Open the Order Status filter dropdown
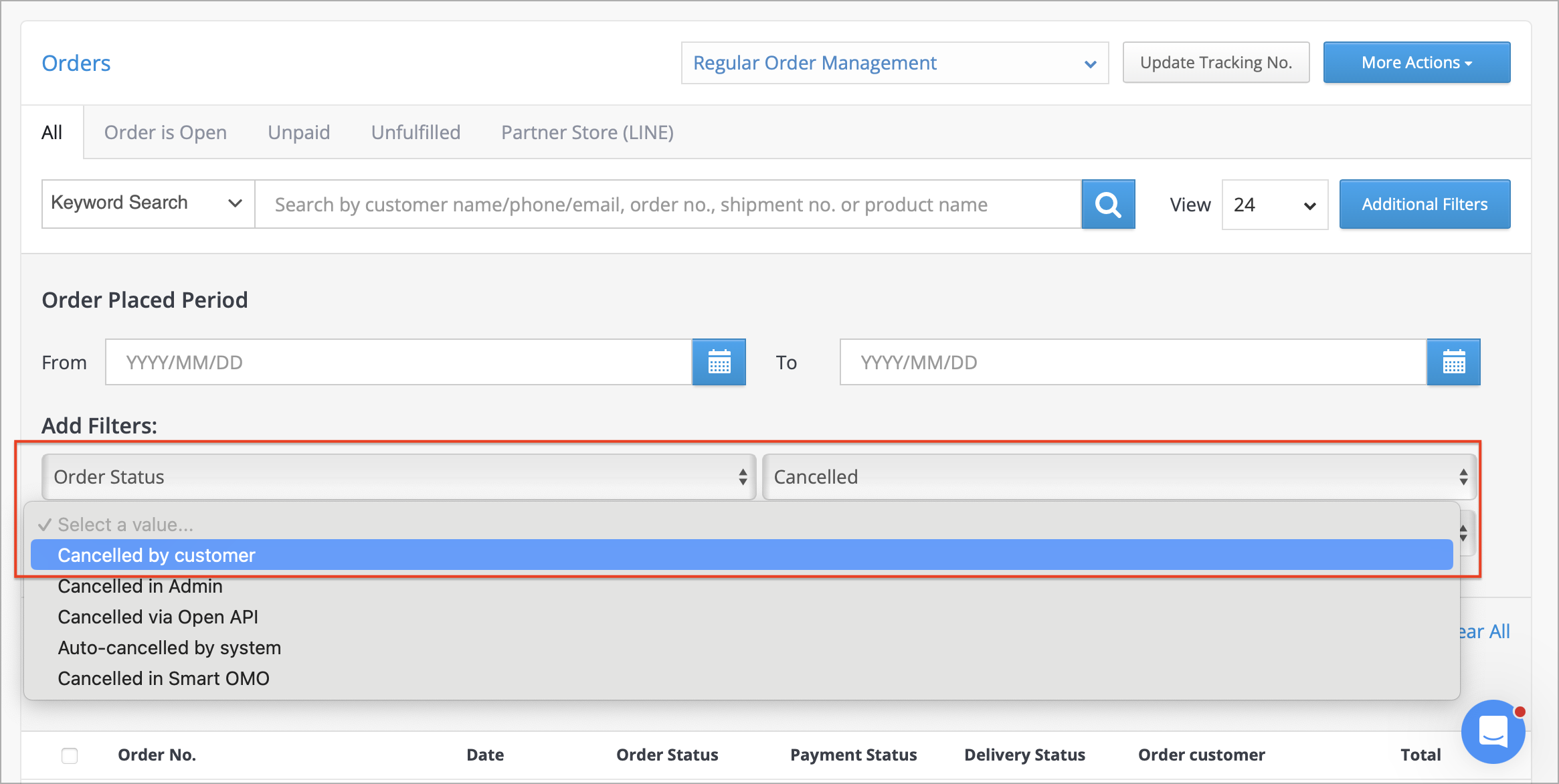The height and width of the screenshot is (784, 1559). point(399,477)
